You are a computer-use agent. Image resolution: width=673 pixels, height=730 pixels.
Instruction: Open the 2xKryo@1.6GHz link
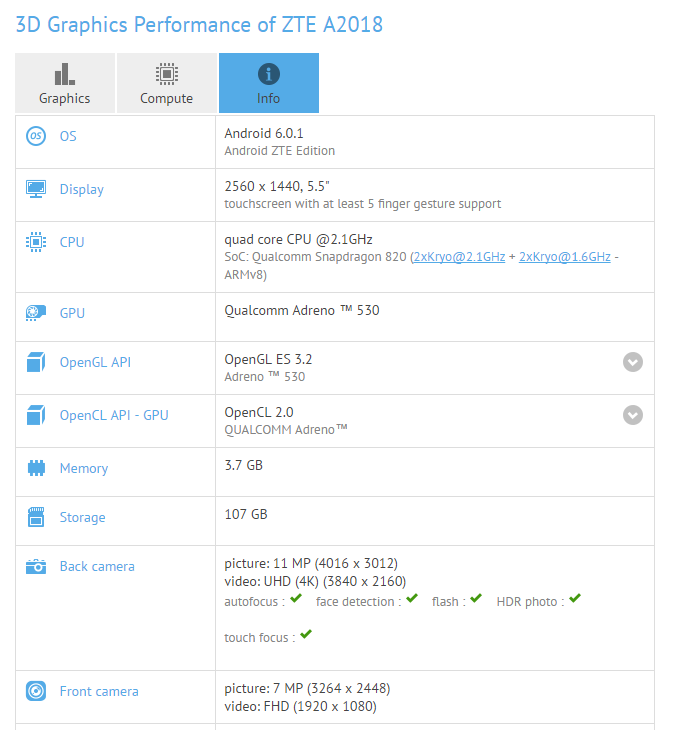[x=565, y=257]
